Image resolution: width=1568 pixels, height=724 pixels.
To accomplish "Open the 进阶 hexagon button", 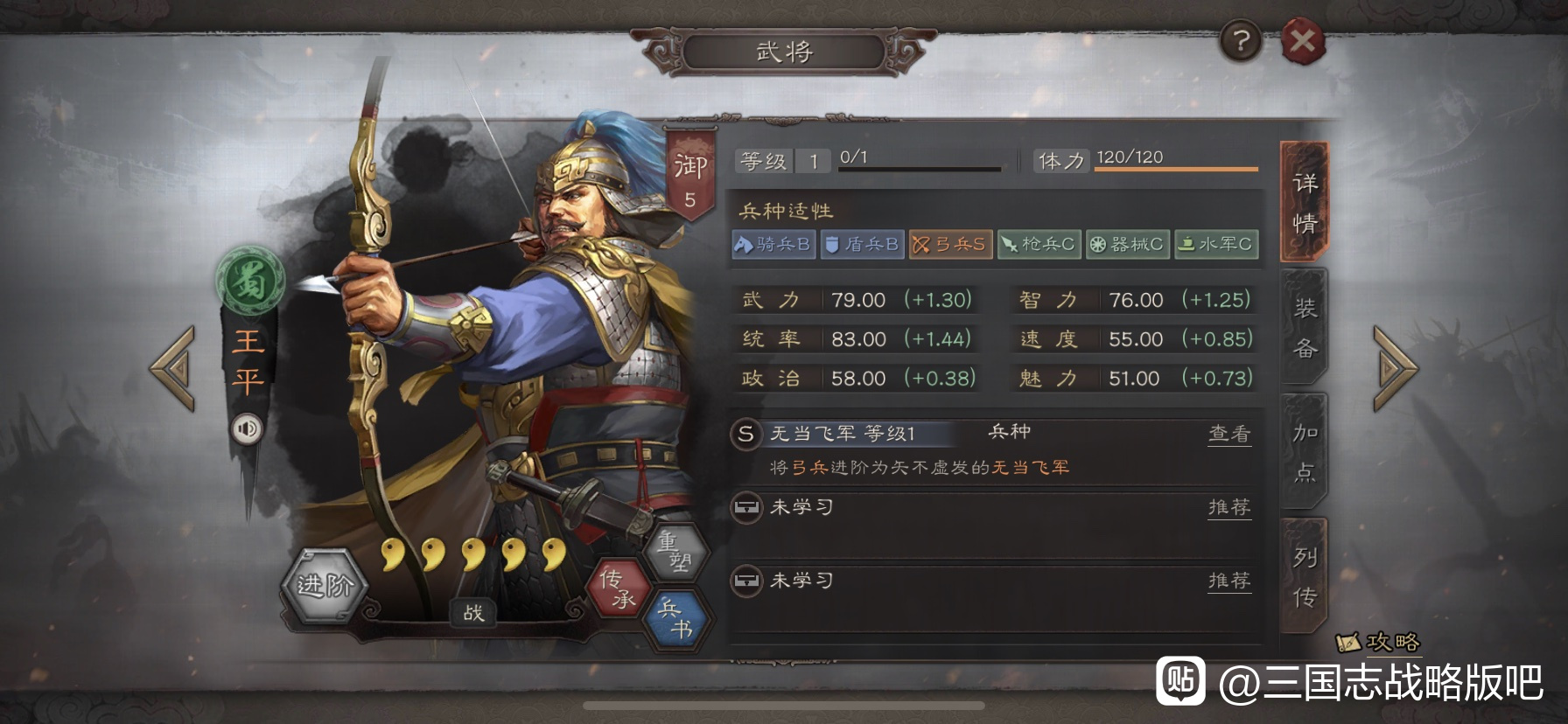I will [x=324, y=585].
